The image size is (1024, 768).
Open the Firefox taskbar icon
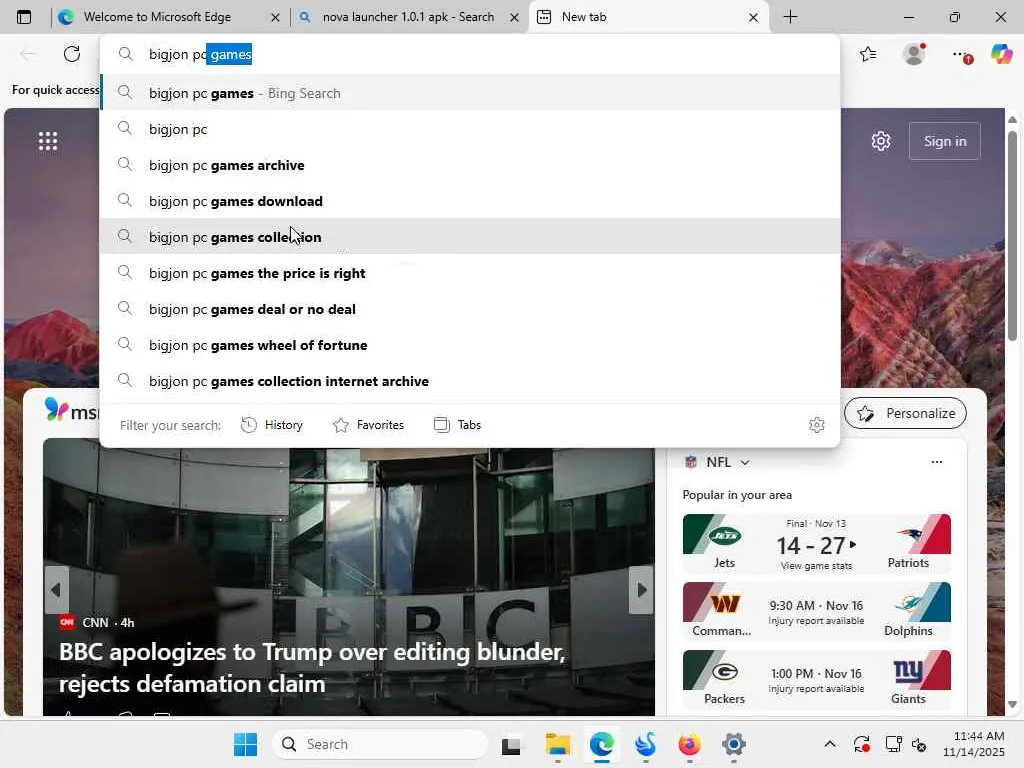690,744
